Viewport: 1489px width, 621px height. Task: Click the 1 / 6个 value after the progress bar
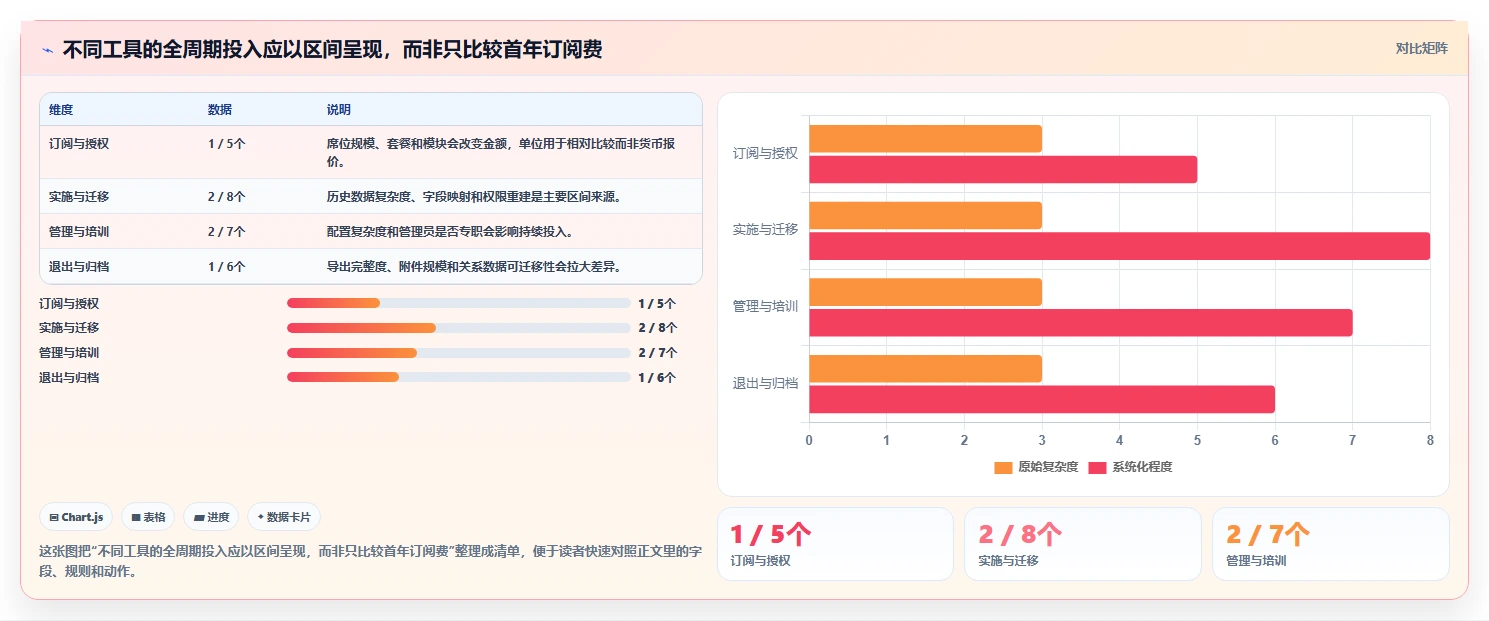(x=657, y=378)
